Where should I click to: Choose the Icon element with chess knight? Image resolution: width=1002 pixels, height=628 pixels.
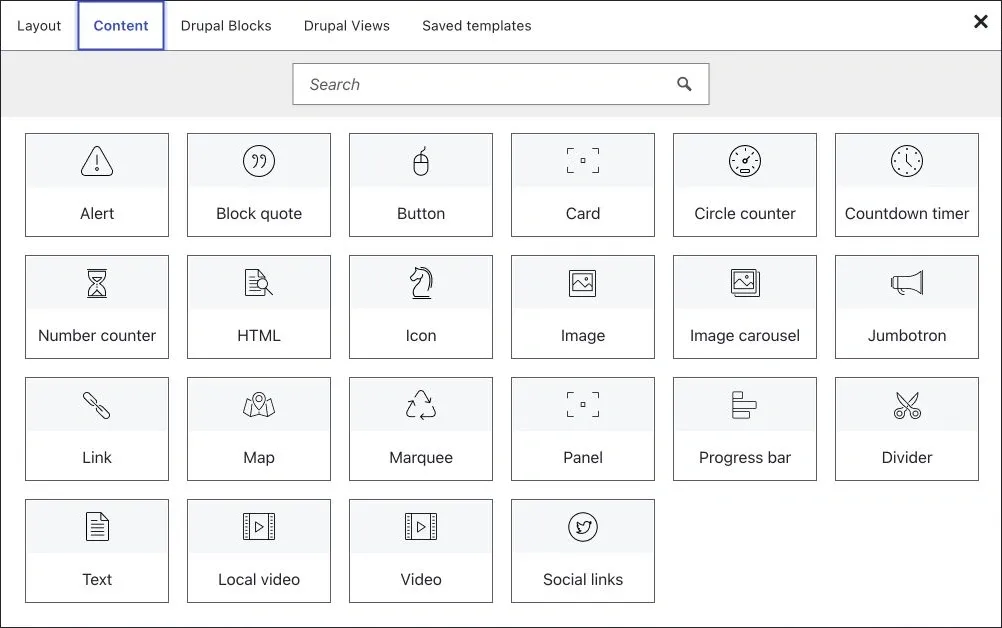421,307
